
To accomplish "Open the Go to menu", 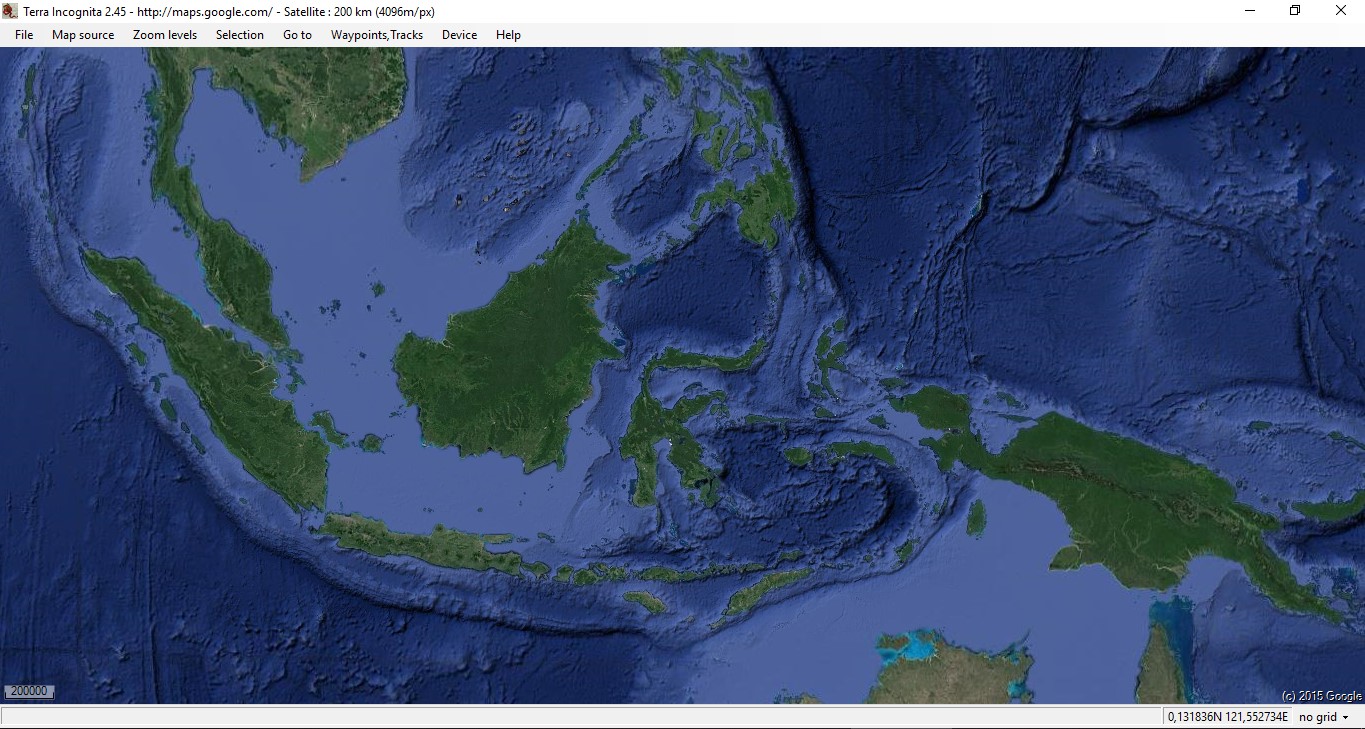I will (297, 35).
